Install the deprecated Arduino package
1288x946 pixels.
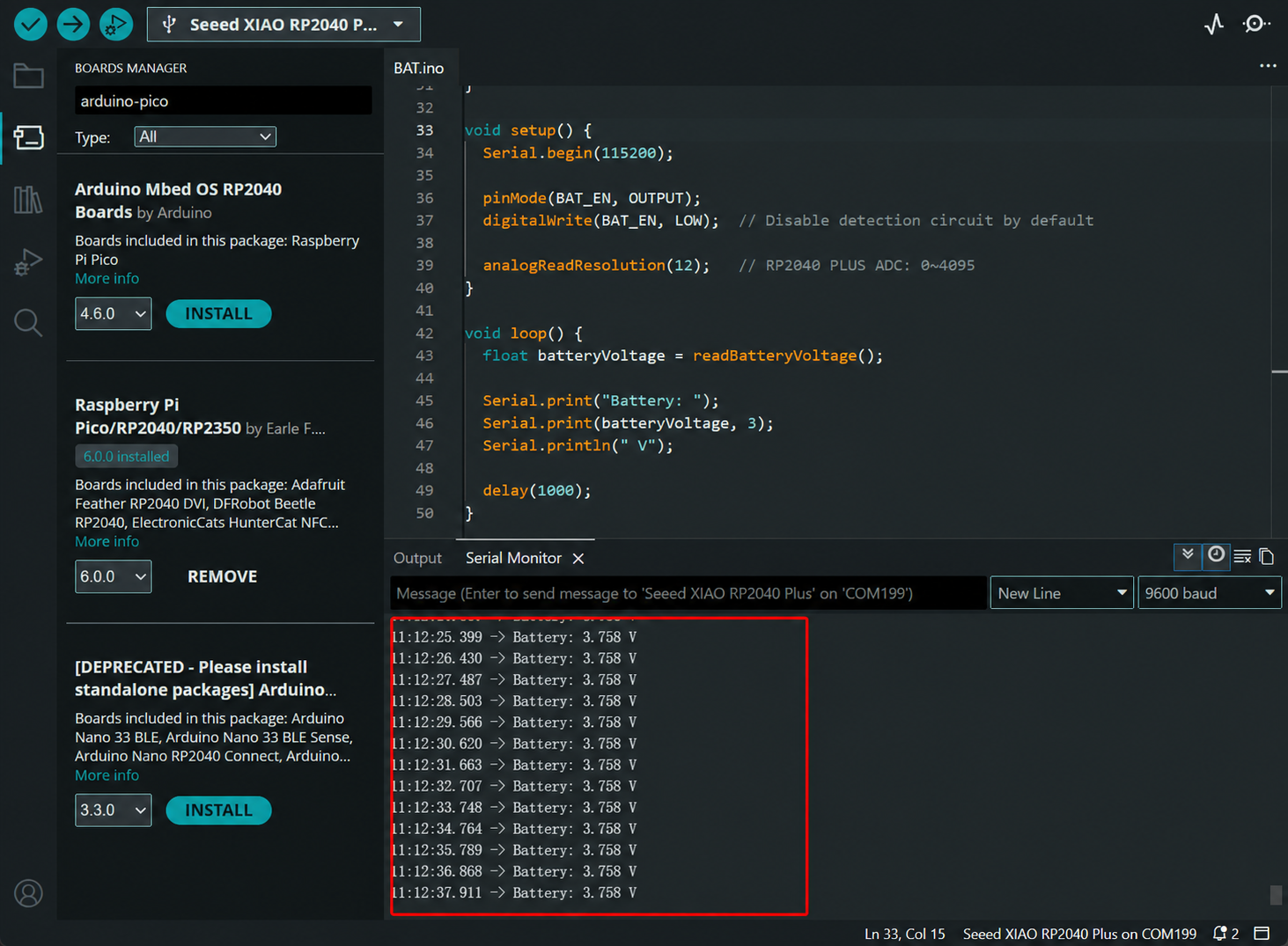pos(218,810)
